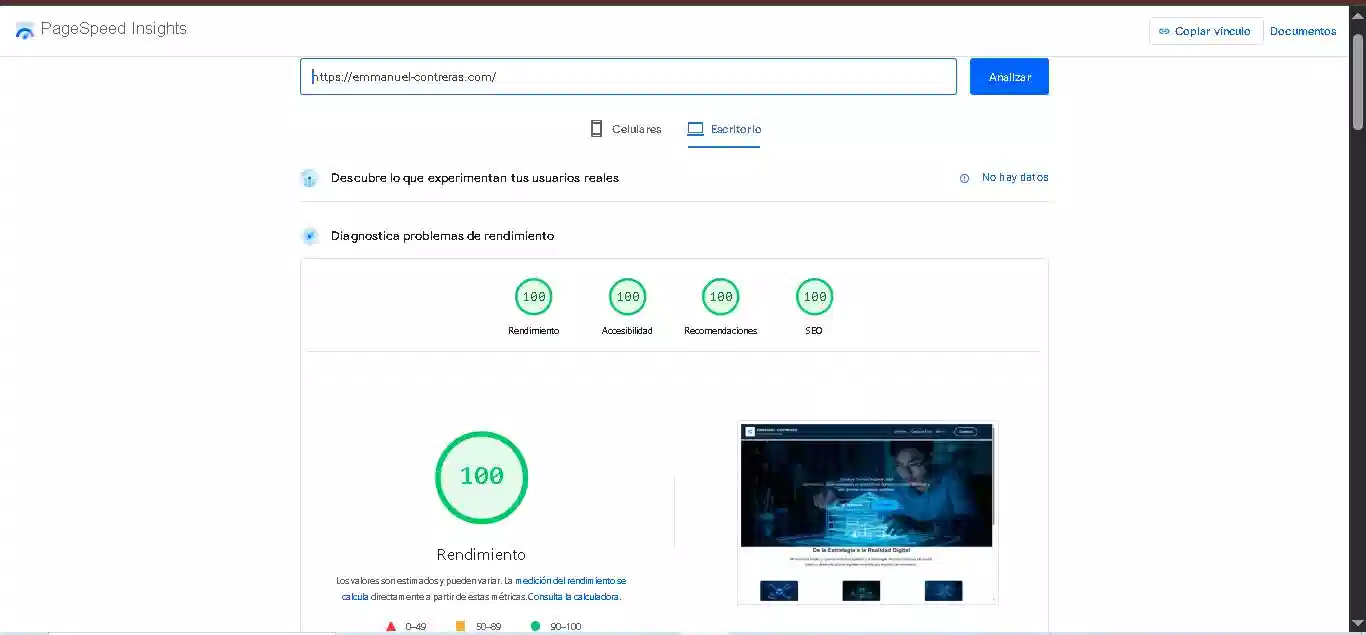
Task: Click the monitor icon on the Escritorio tab
Action: tap(694, 128)
